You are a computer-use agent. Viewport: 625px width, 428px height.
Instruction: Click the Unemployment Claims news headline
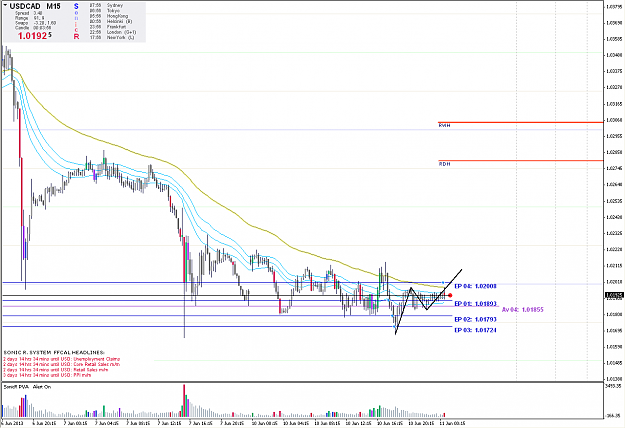(x=61, y=359)
